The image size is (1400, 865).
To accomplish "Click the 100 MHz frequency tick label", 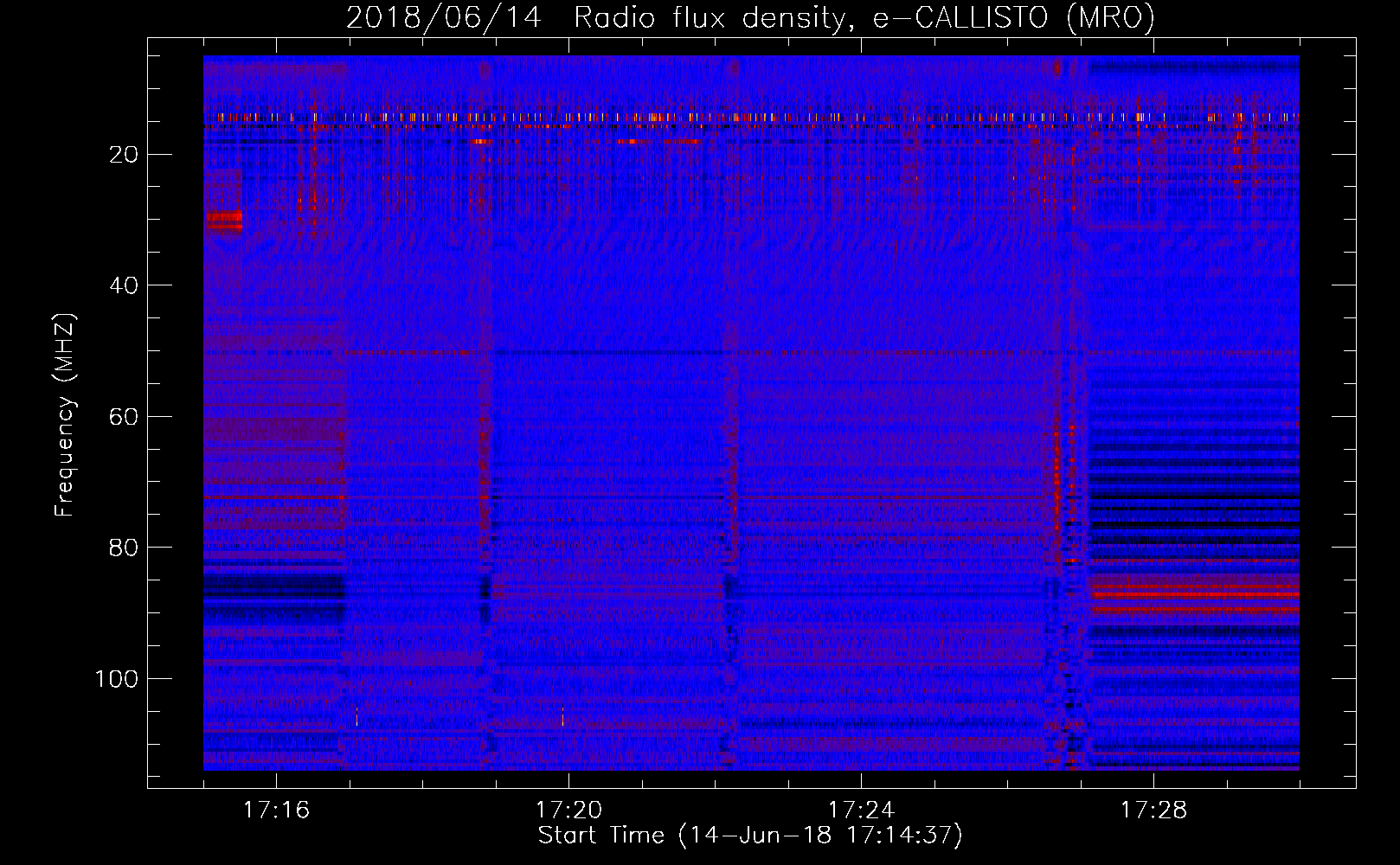I will coord(117,679).
